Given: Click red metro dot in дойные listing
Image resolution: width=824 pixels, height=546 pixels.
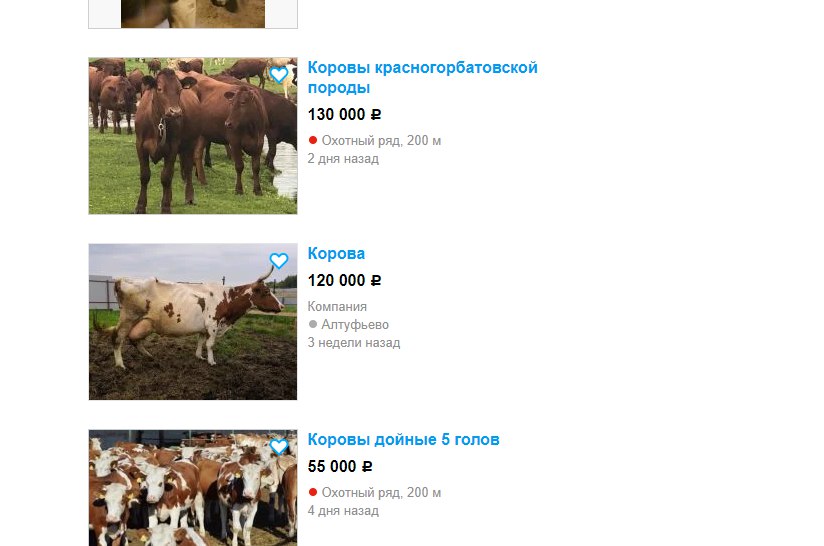Looking at the screenshot, I should (x=313, y=492).
